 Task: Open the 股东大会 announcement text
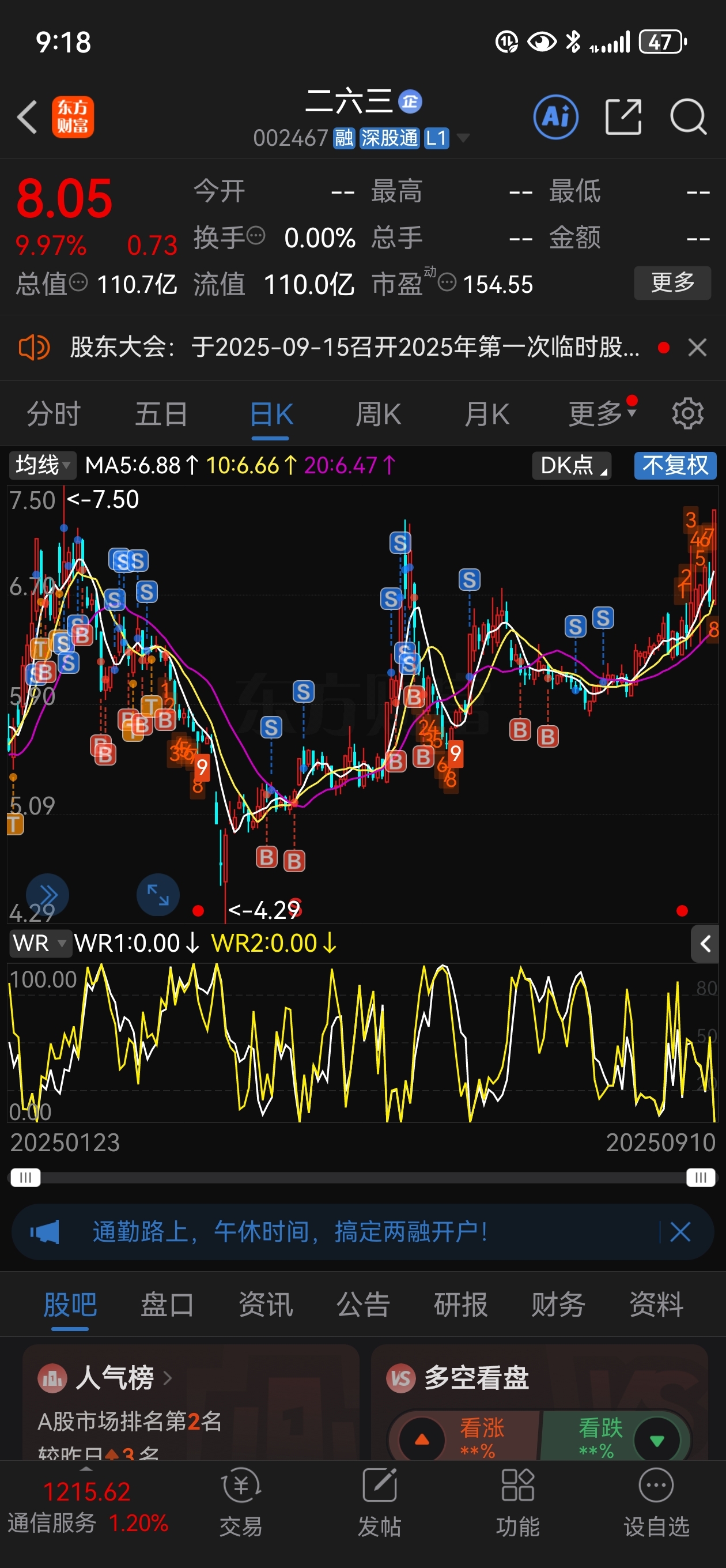click(x=355, y=348)
